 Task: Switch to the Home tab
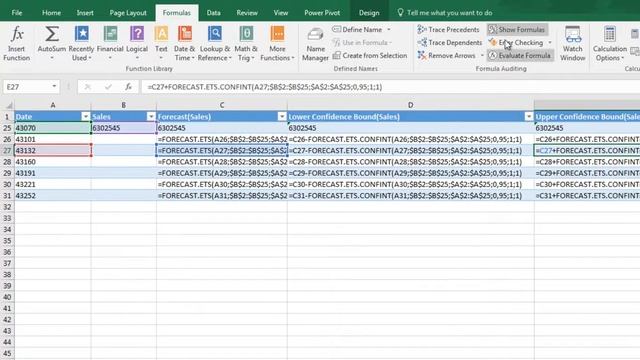(x=51, y=13)
